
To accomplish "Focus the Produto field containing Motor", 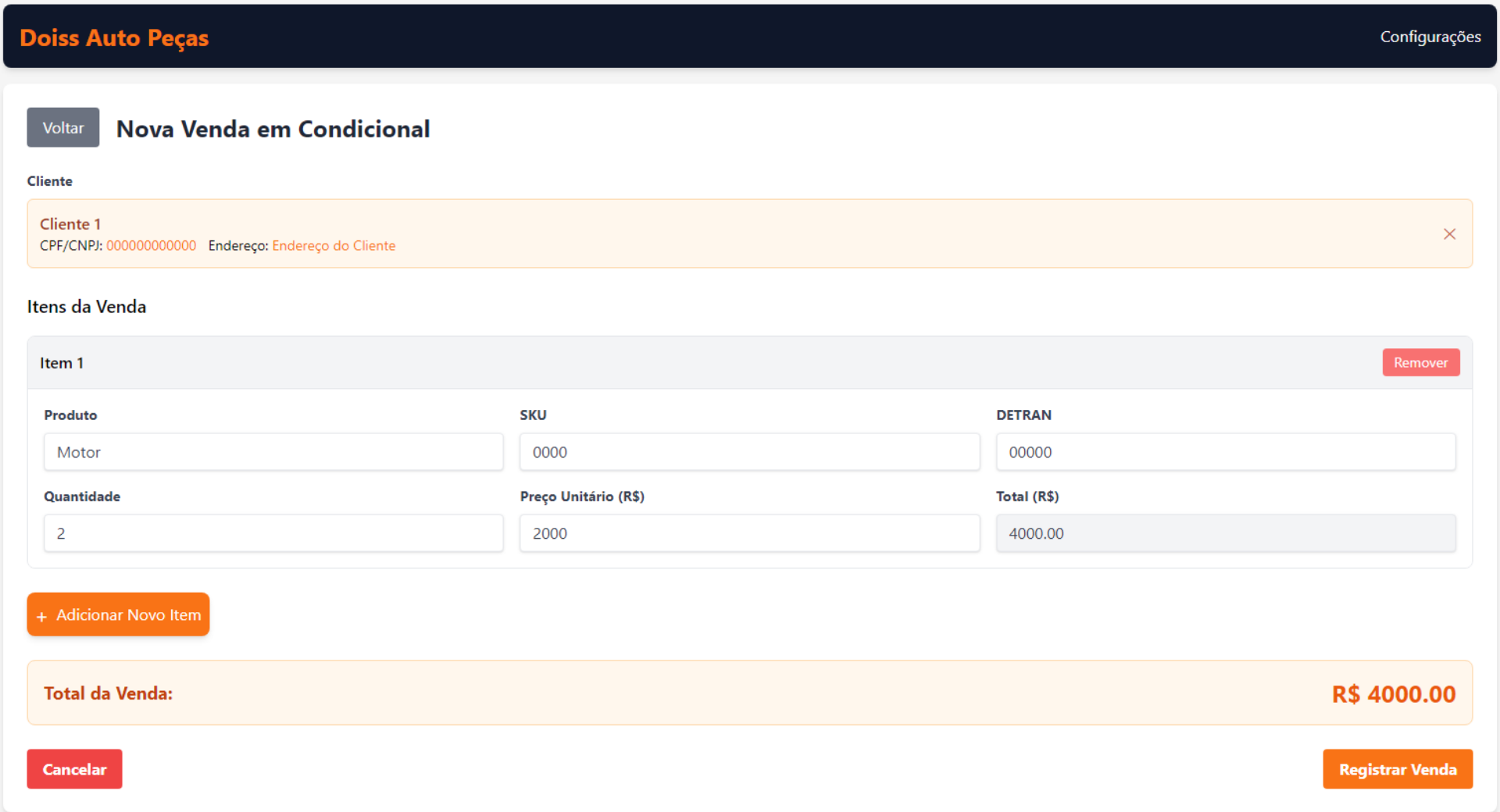I will point(273,452).
